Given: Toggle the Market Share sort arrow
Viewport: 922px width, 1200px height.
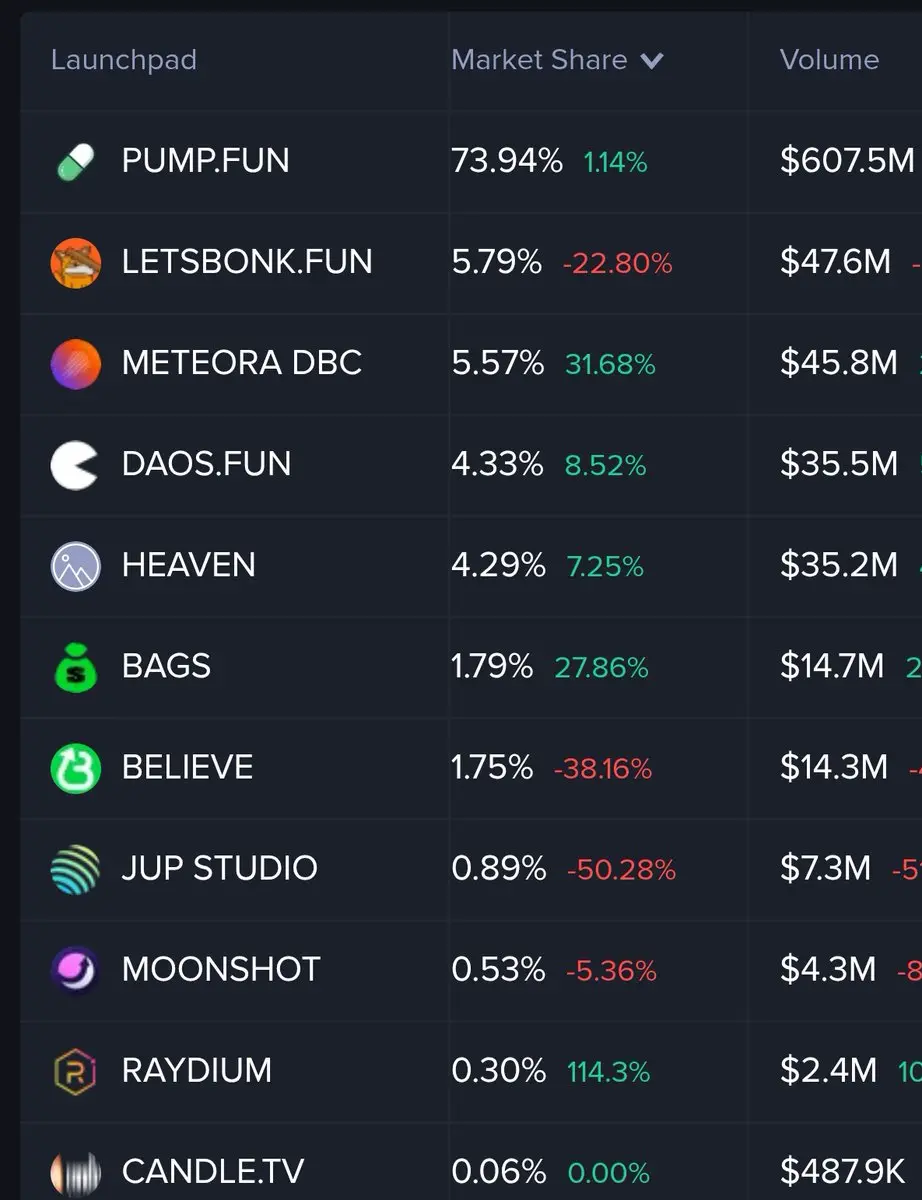Looking at the screenshot, I should tap(652, 61).
